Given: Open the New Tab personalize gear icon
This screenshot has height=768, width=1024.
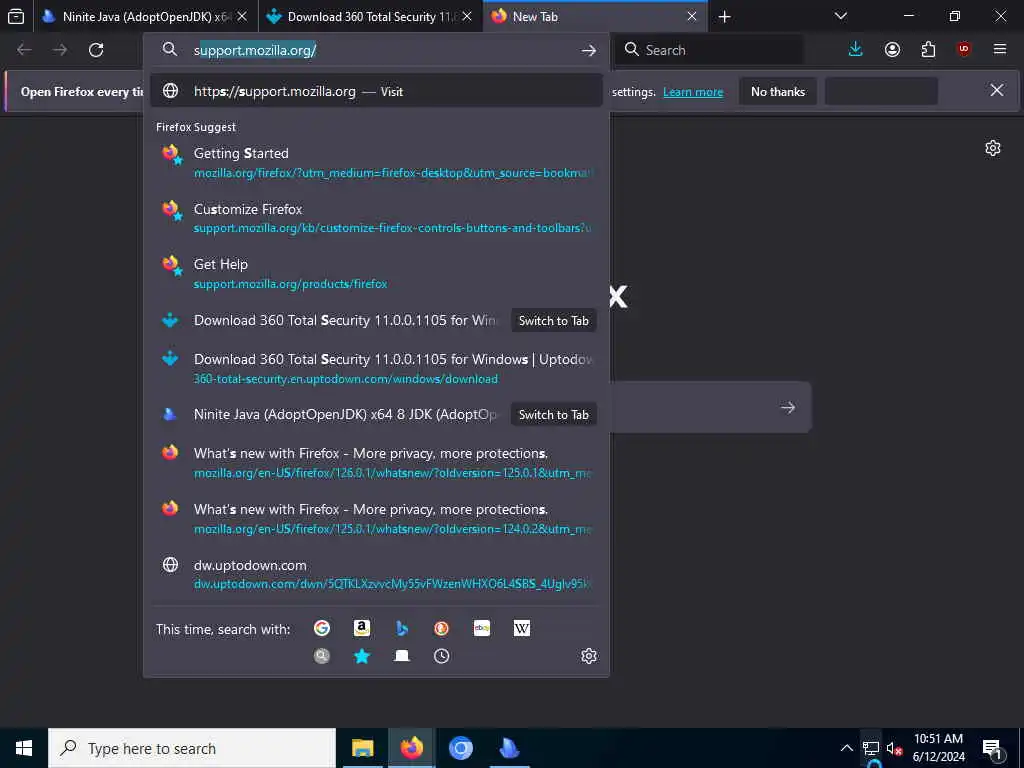Looking at the screenshot, I should [993, 148].
